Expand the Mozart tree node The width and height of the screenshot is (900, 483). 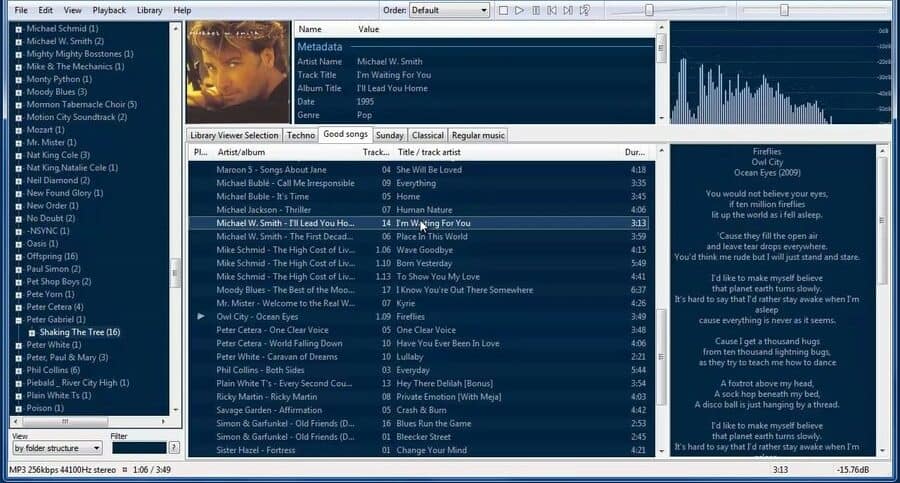click(x=18, y=130)
